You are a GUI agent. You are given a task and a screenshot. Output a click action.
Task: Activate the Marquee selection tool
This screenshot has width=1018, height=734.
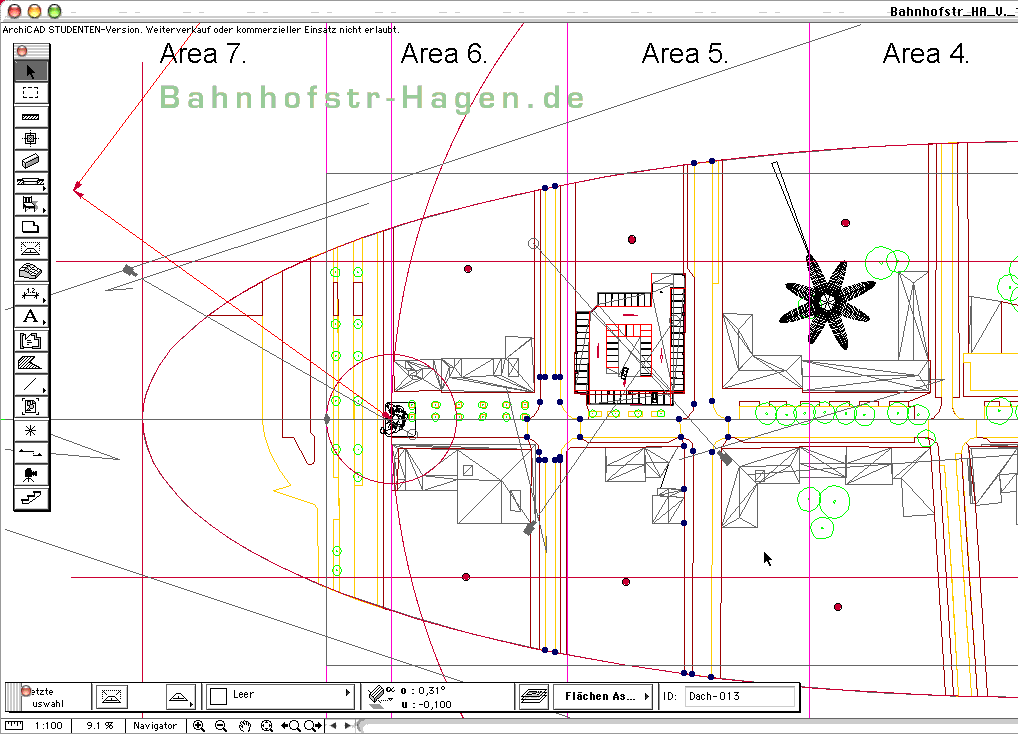[30, 93]
